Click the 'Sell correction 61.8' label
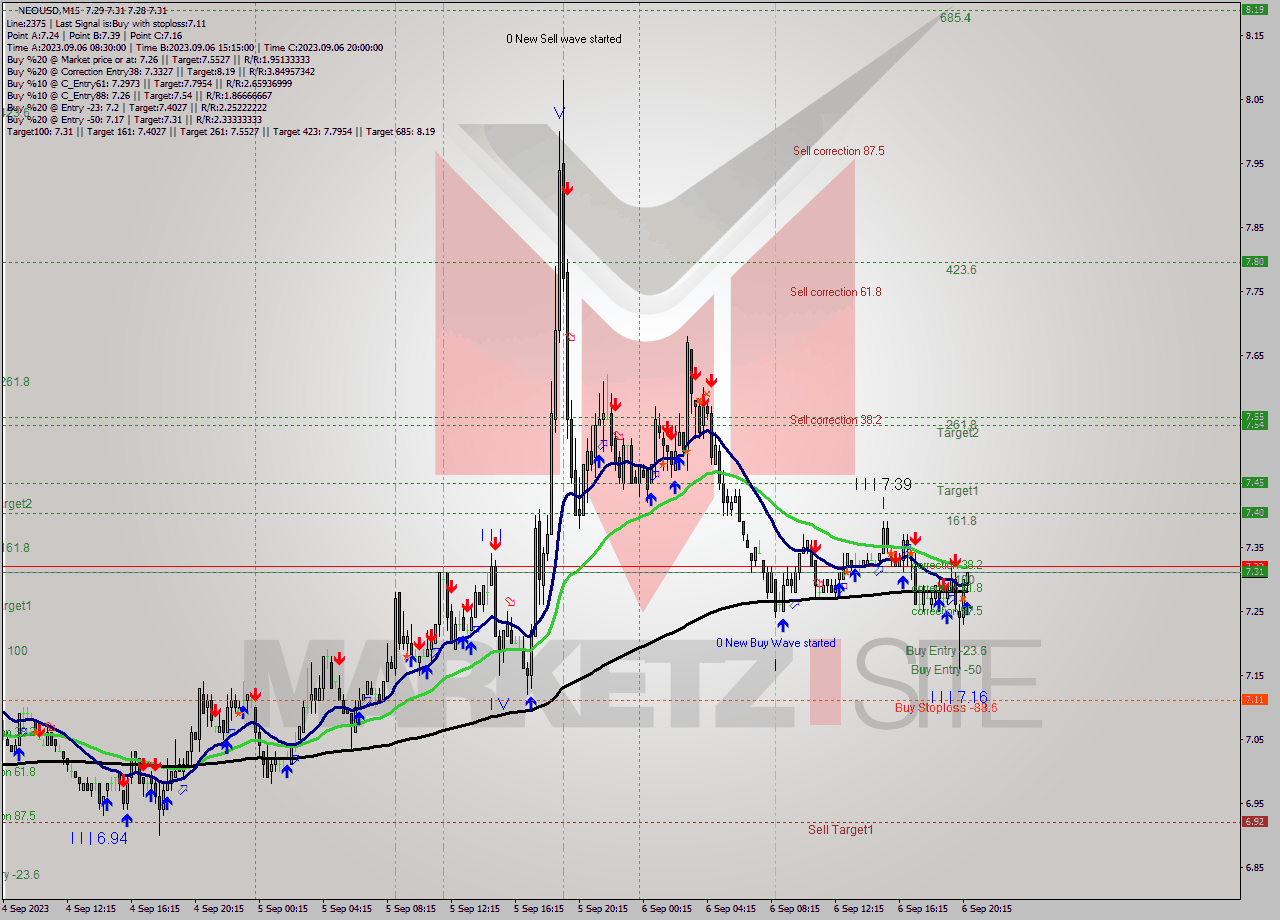Screen dimensions: 1280x920 pyautogui.click(x=836, y=292)
